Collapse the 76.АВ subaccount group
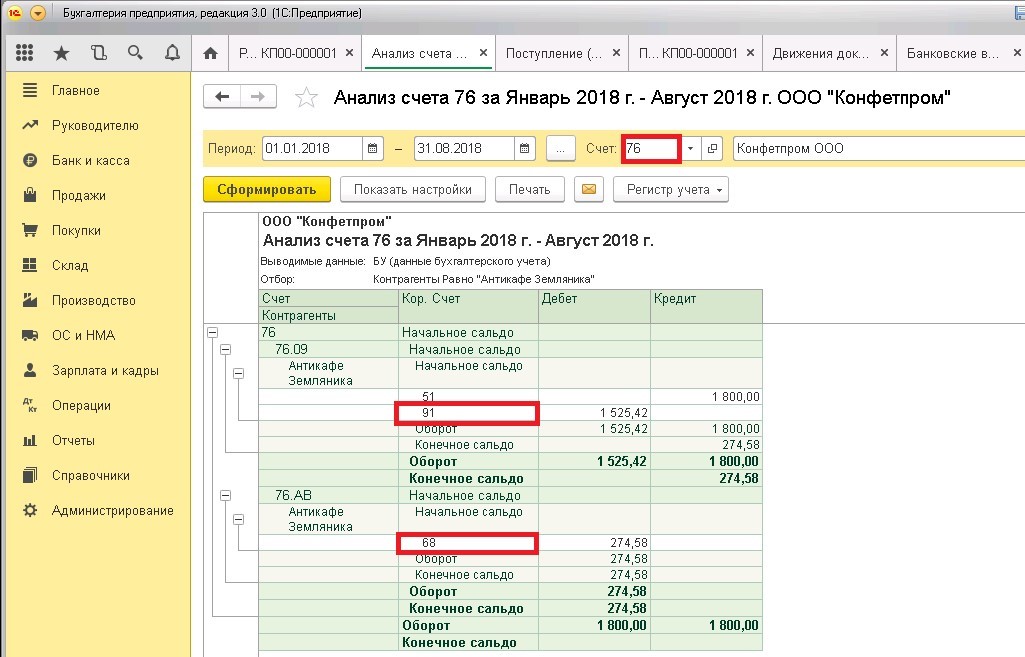The height and width of the screenshot is (657, 1025). click(x=226, y=496)
